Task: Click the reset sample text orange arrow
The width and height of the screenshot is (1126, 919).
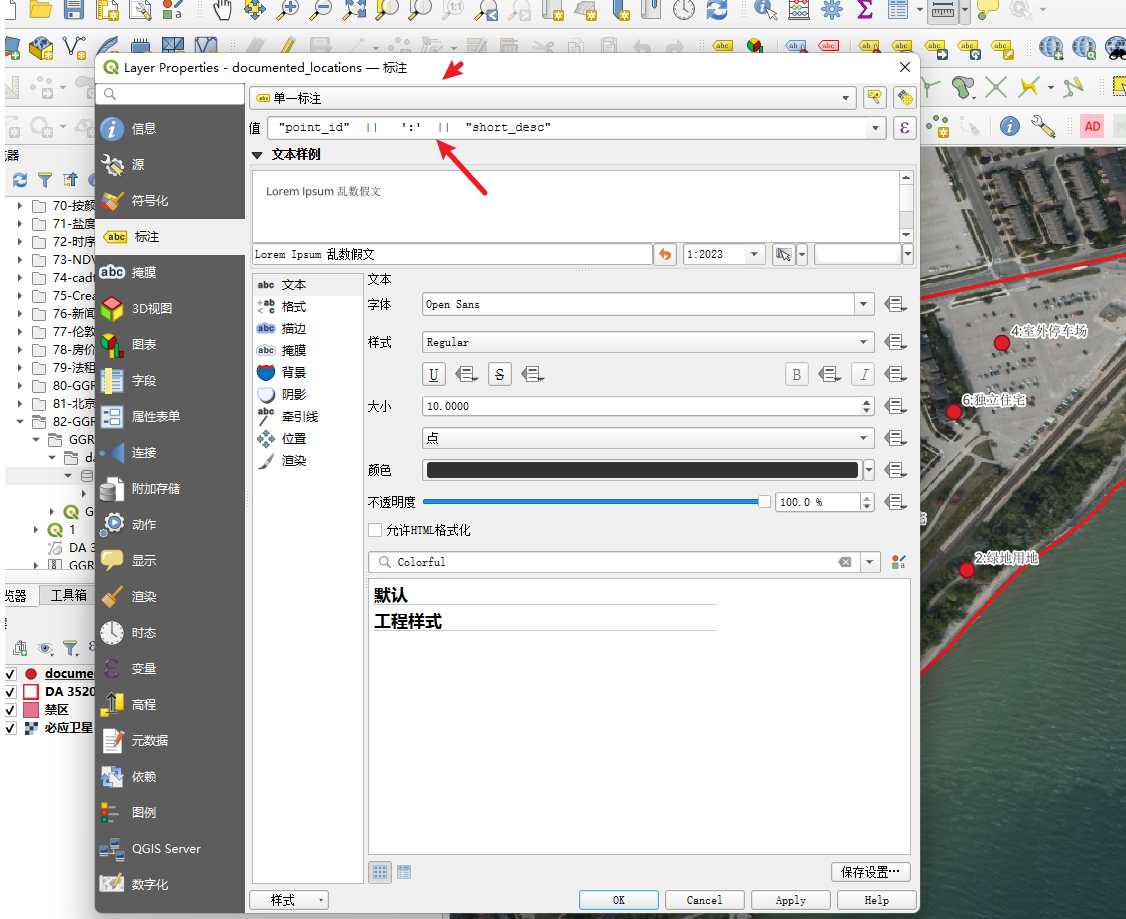Action: 665,254
